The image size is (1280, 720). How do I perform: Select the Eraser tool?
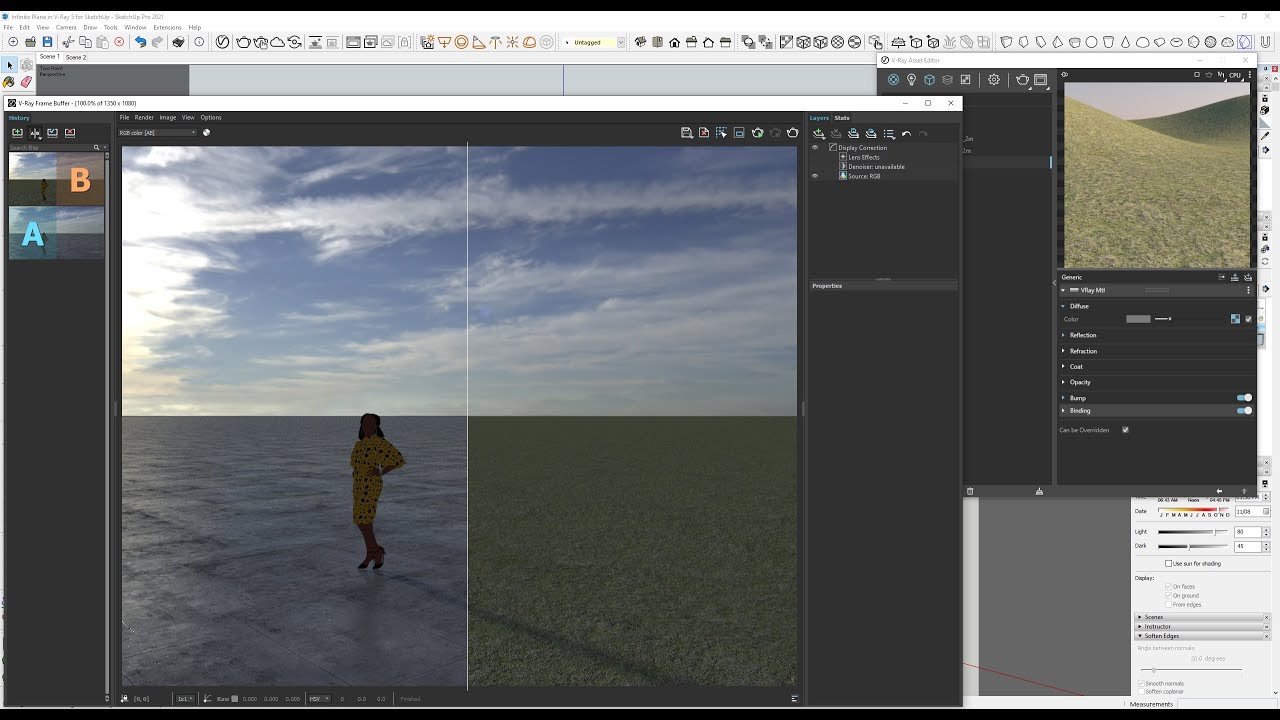[x=26, y=82]
